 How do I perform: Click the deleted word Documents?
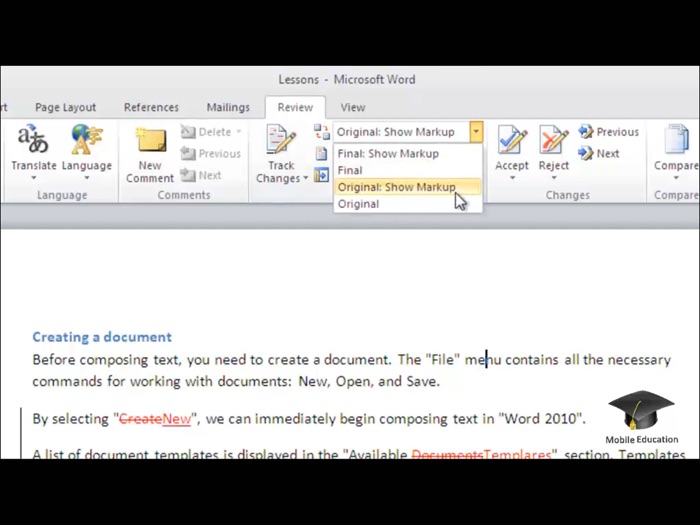[x=447, y=454]
